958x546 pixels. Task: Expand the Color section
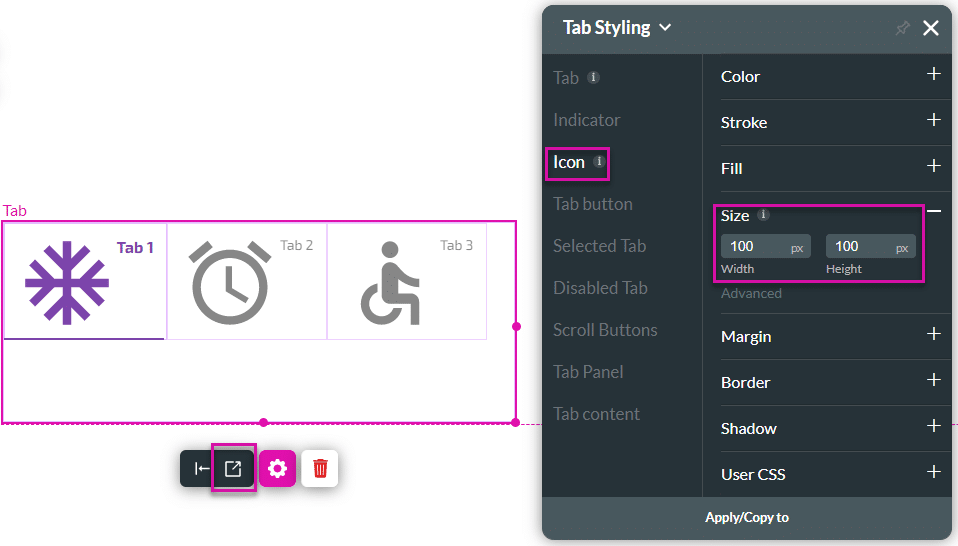[x=933, y=75]
